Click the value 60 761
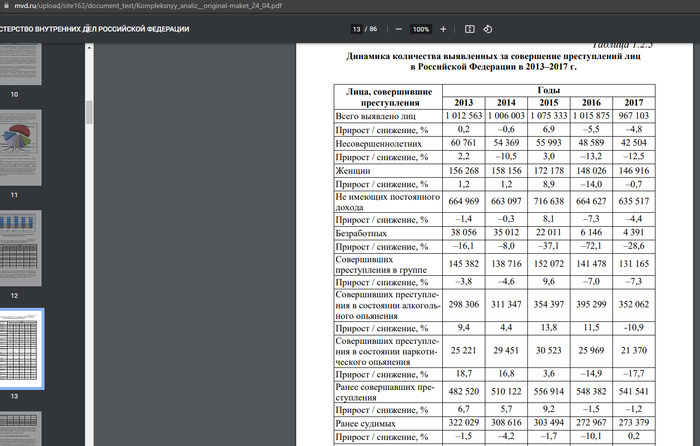Screen dimensions: 700x446 [x=463, y=143]
